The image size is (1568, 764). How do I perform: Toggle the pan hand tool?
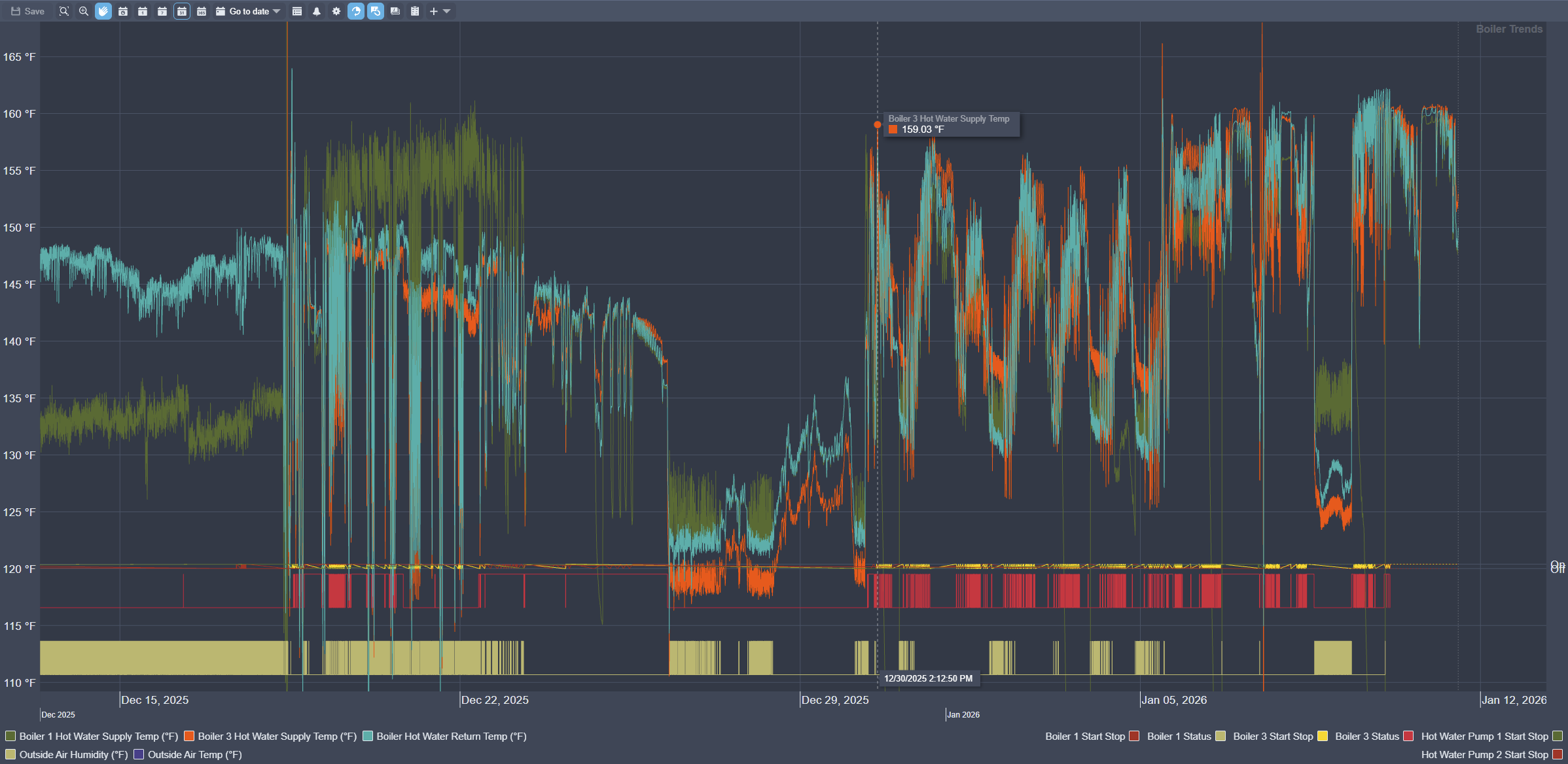[x=103, y=11]
